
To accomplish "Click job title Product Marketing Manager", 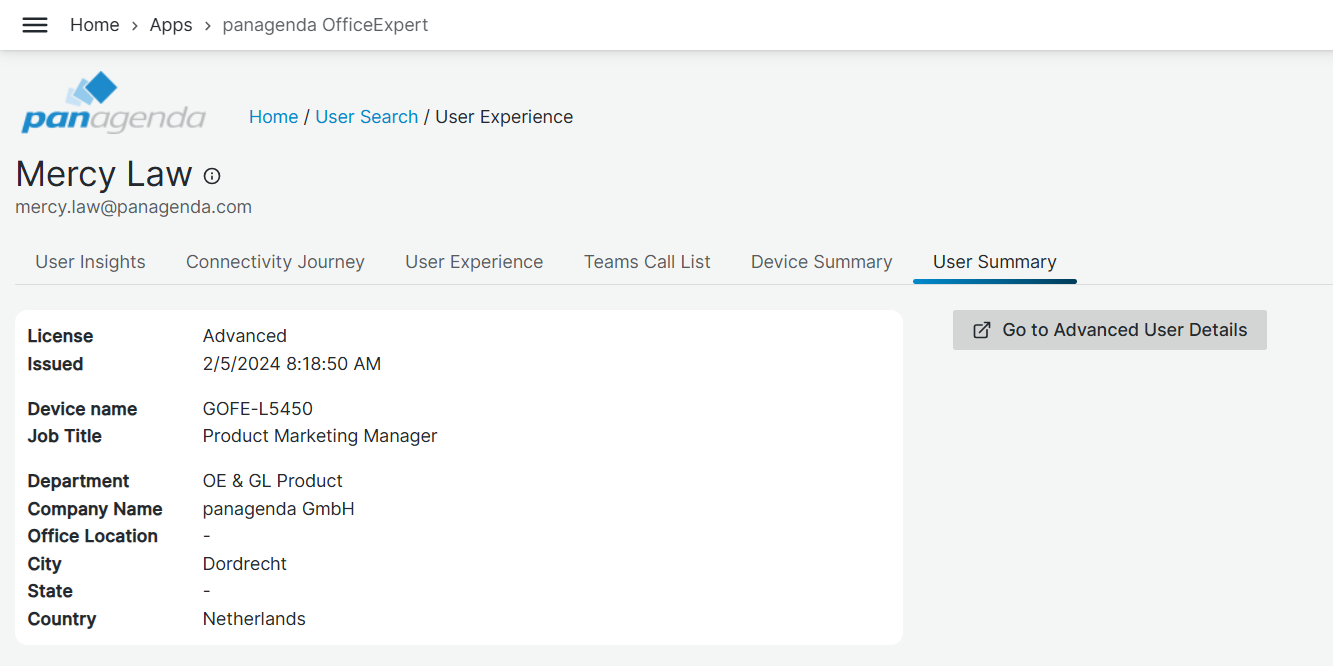I will click(x=320, y=436).
